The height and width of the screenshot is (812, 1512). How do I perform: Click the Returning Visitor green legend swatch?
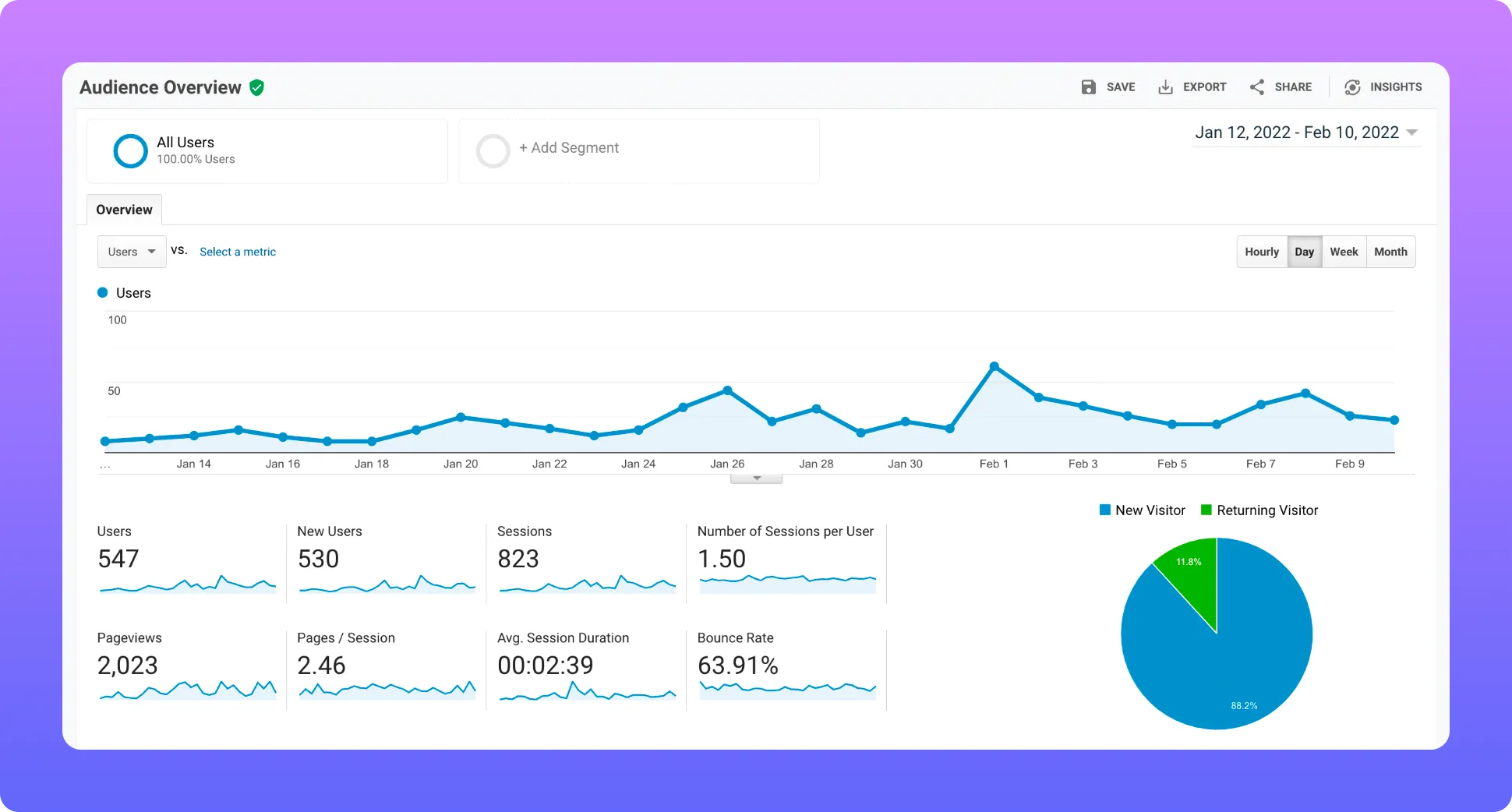1206,510
